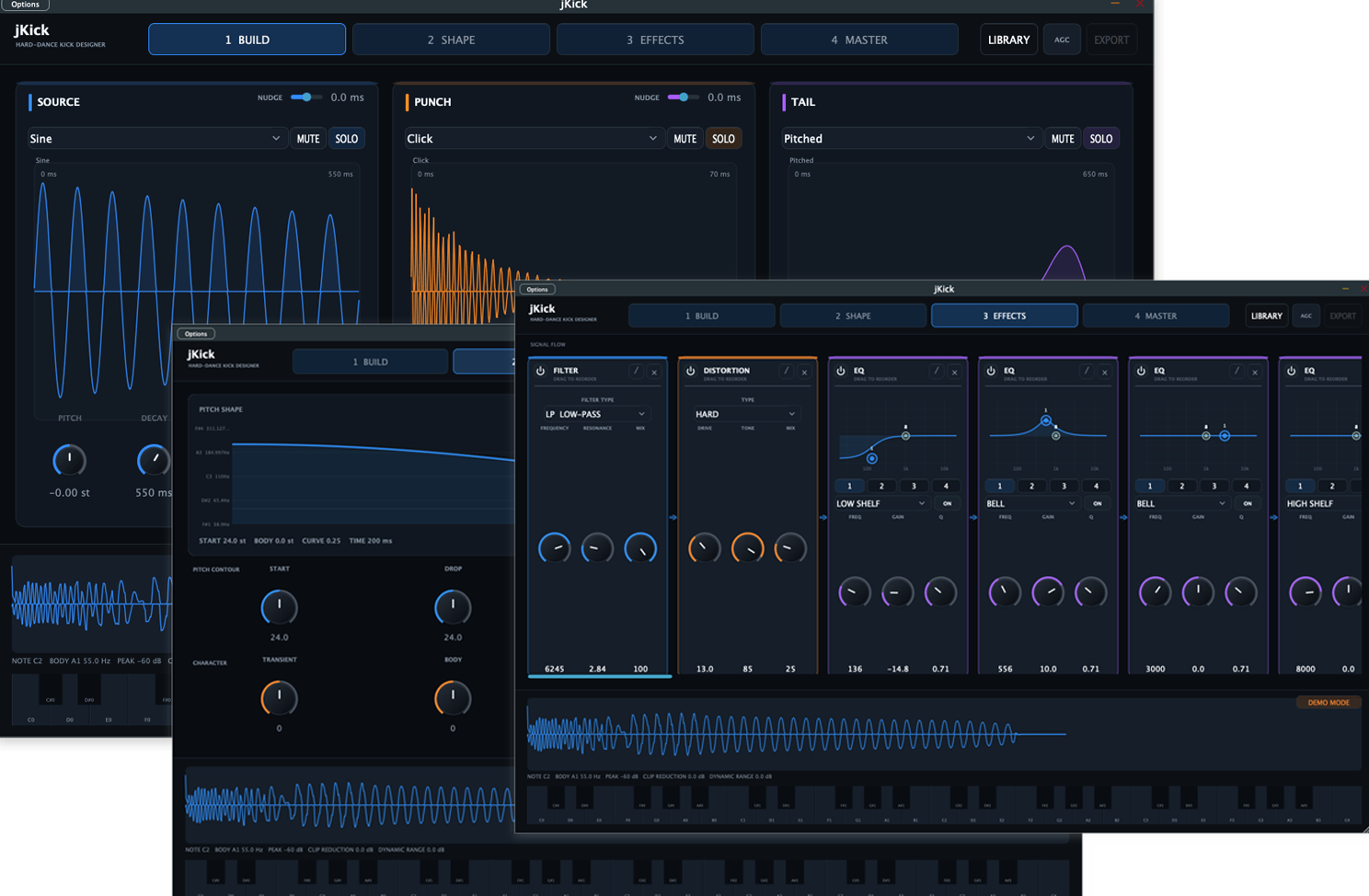Select 4 Master tab in the Effects window
This screenshot has width=1369, height=896.
pos(1156,316)
